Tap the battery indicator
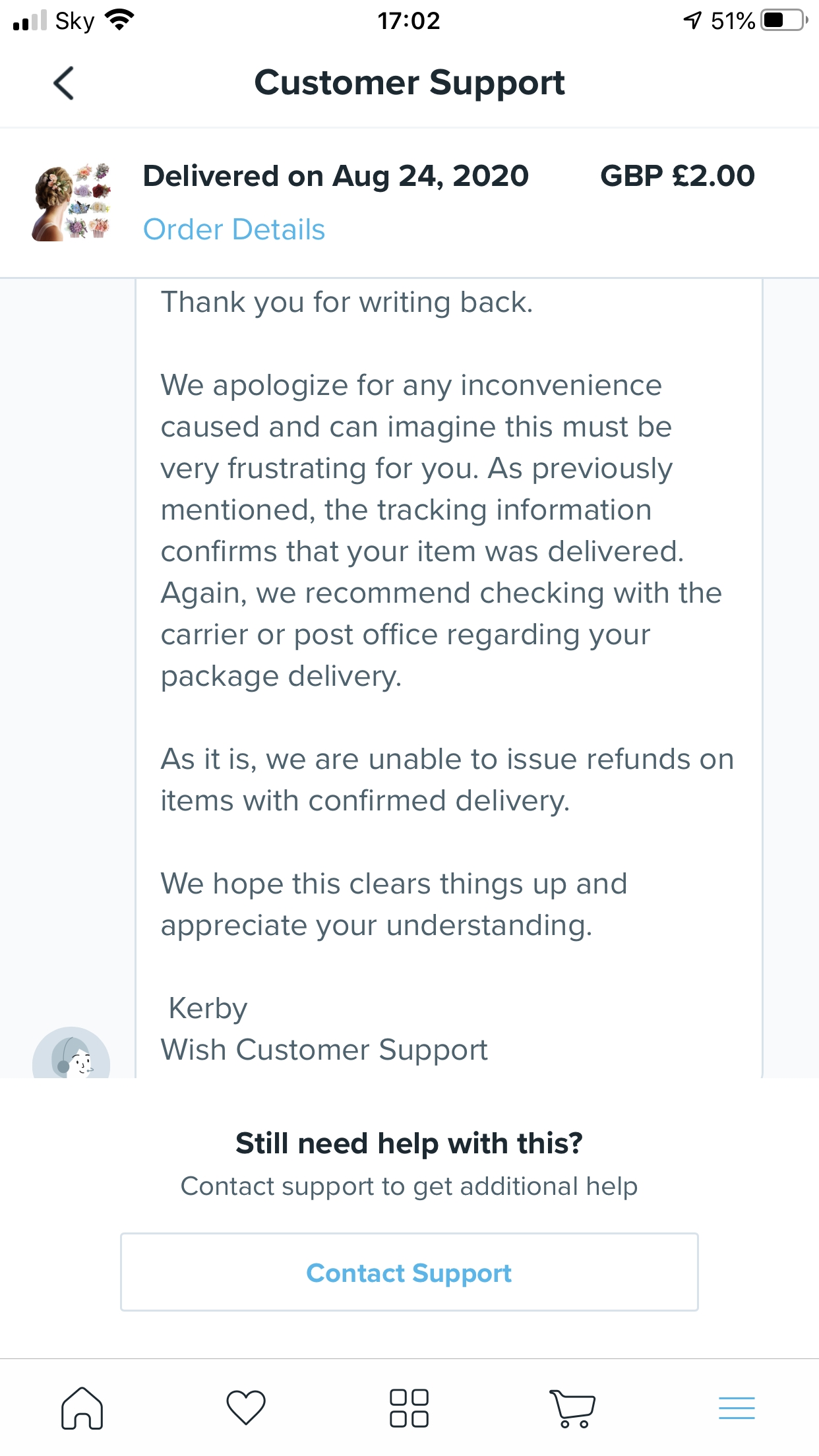 (781, 20)
